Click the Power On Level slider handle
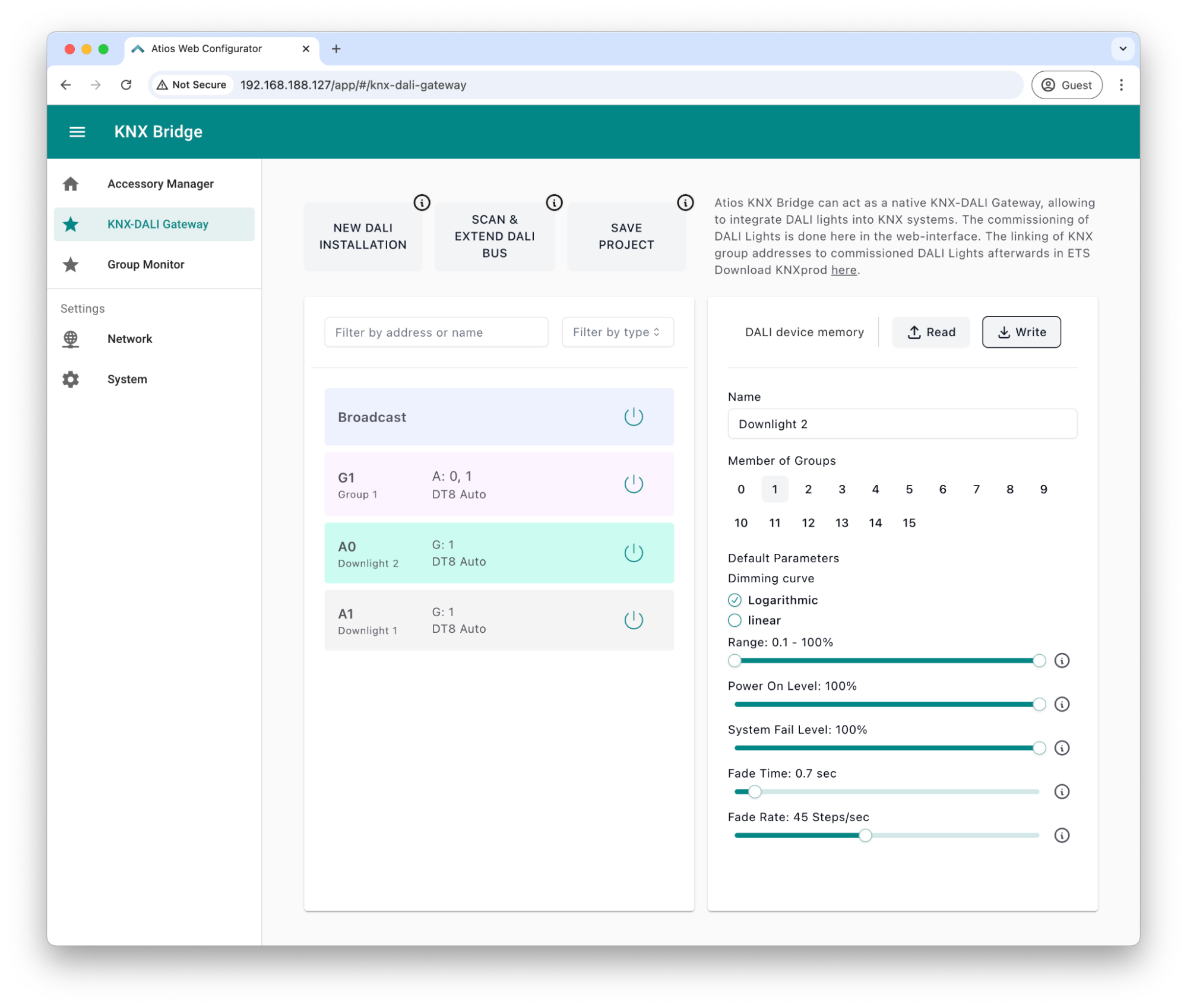The height and width of the screenshot is (1008, 1187). point(1039,704)
